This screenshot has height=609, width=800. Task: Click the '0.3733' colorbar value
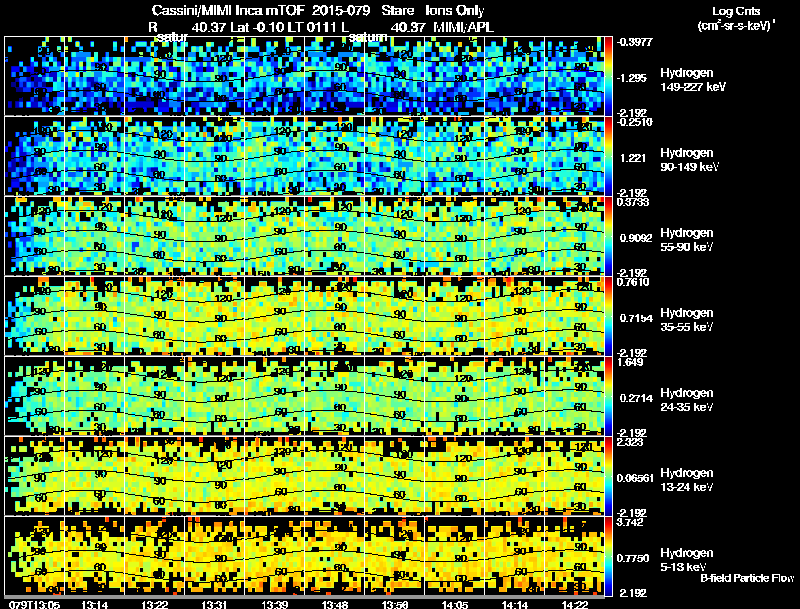tap(633, 202)
